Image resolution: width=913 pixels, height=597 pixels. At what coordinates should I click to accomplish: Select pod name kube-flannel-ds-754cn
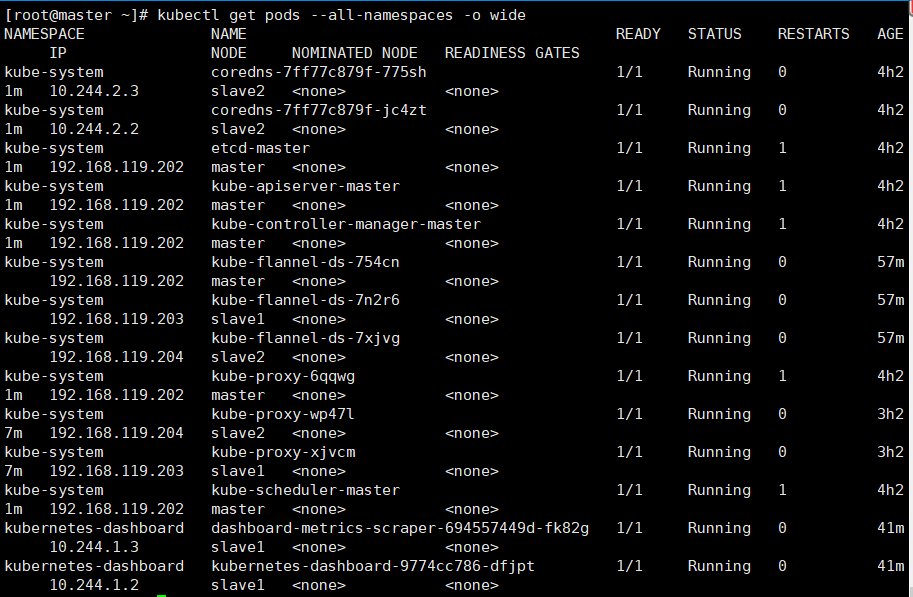coord(305,262)
